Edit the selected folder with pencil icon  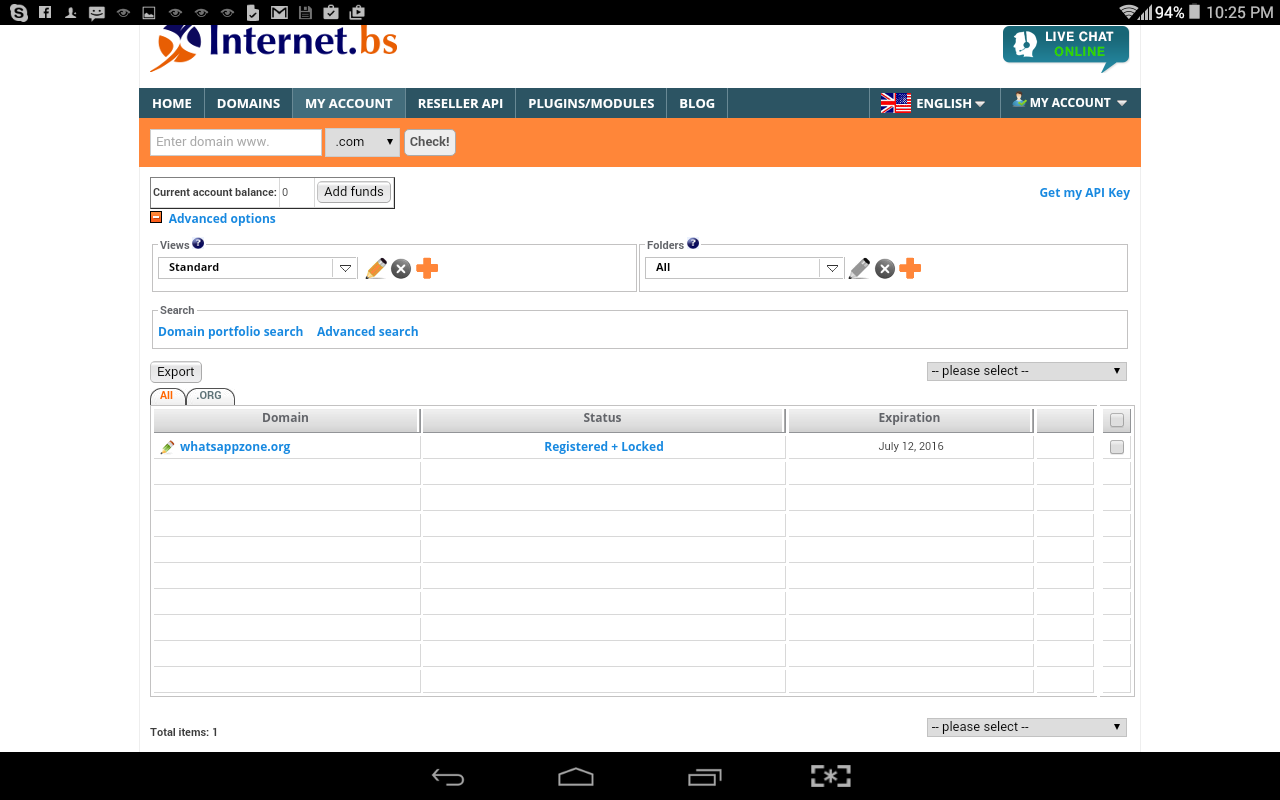859,268
